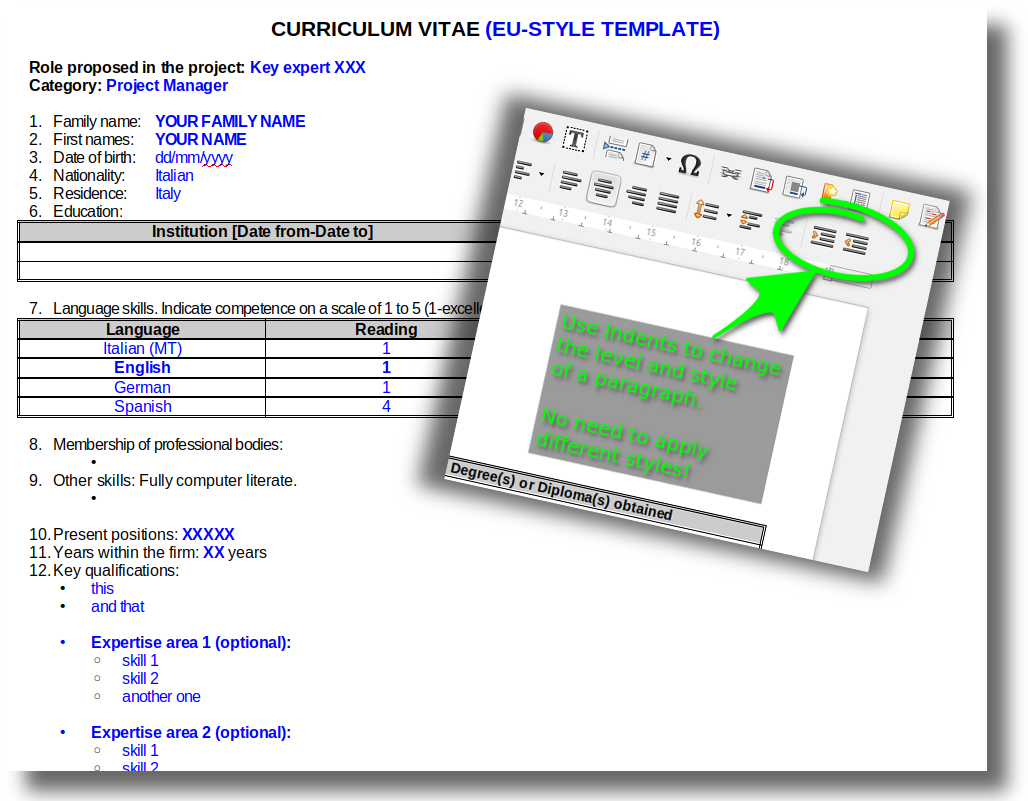Open the Line Spacing dropdown arrow
The height and width of the screenshot is (801, 1028).
tap(729, 215)
